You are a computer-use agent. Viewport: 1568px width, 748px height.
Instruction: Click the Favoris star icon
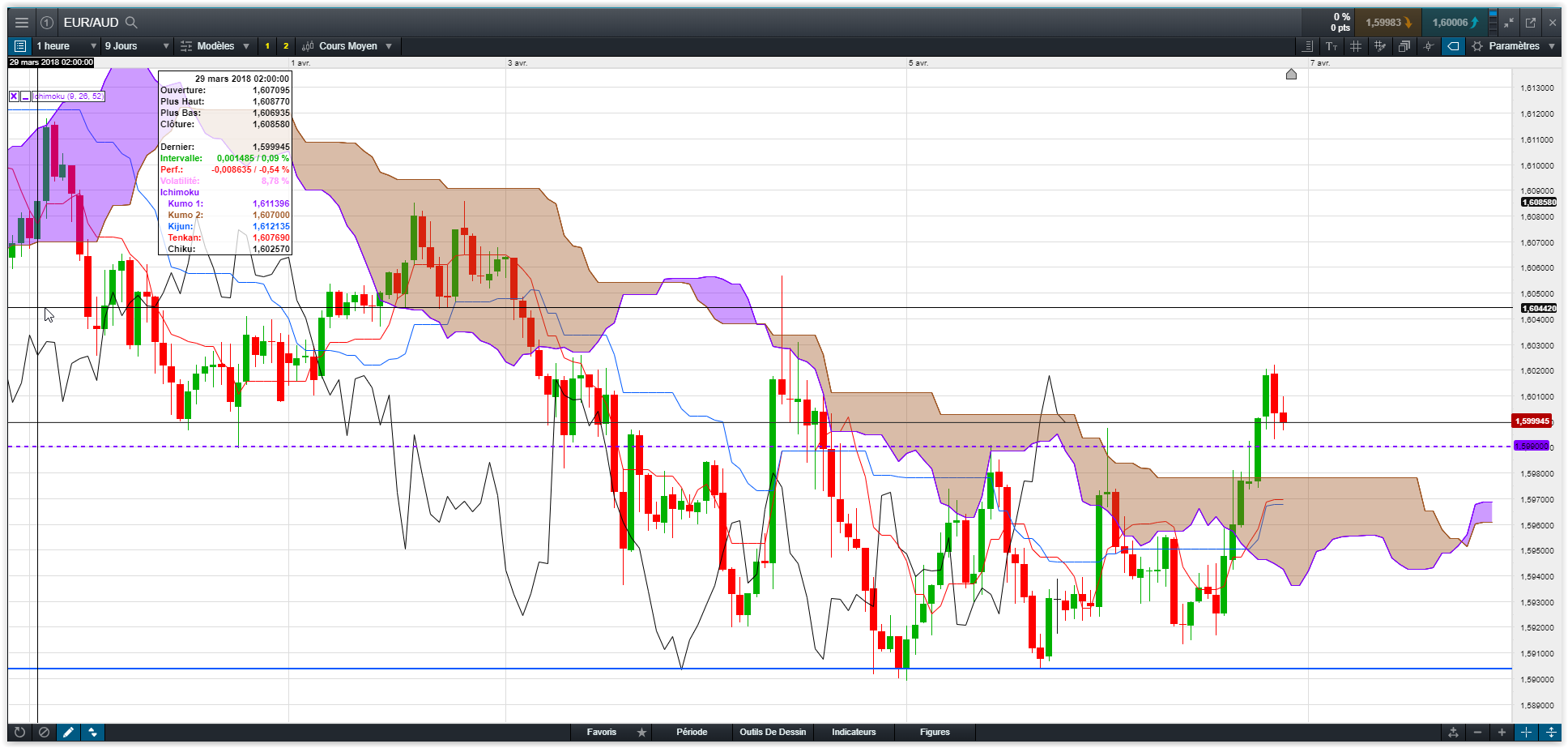(x=641, y=732)
